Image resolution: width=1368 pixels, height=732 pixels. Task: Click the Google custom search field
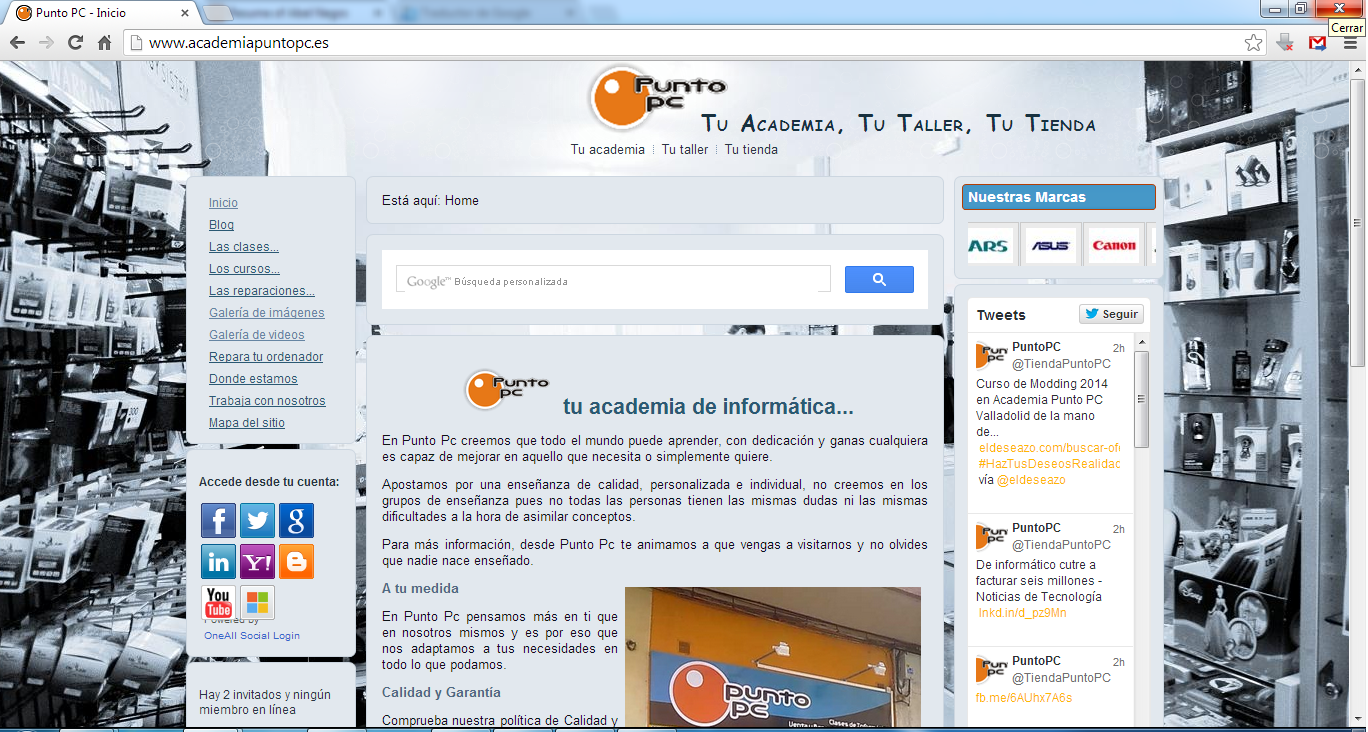point(613,280)
